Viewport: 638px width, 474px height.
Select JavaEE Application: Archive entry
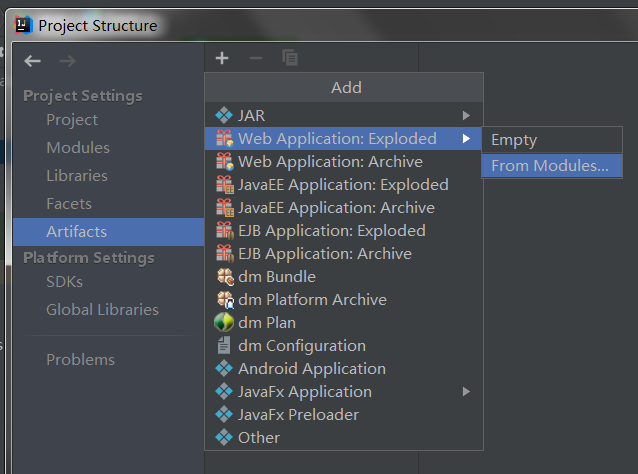click(344, 208)
